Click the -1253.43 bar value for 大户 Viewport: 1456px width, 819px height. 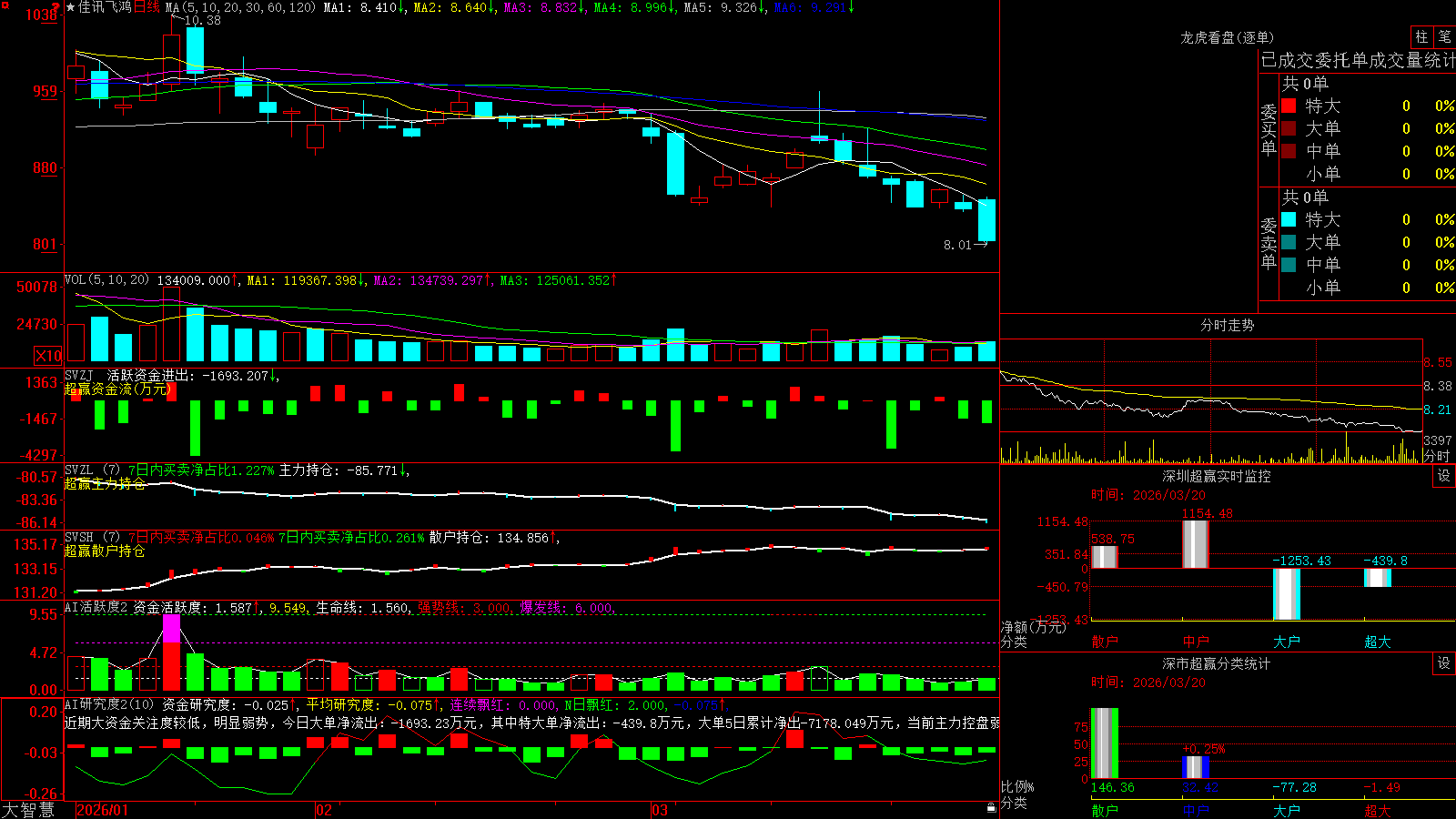[1301, 561]
